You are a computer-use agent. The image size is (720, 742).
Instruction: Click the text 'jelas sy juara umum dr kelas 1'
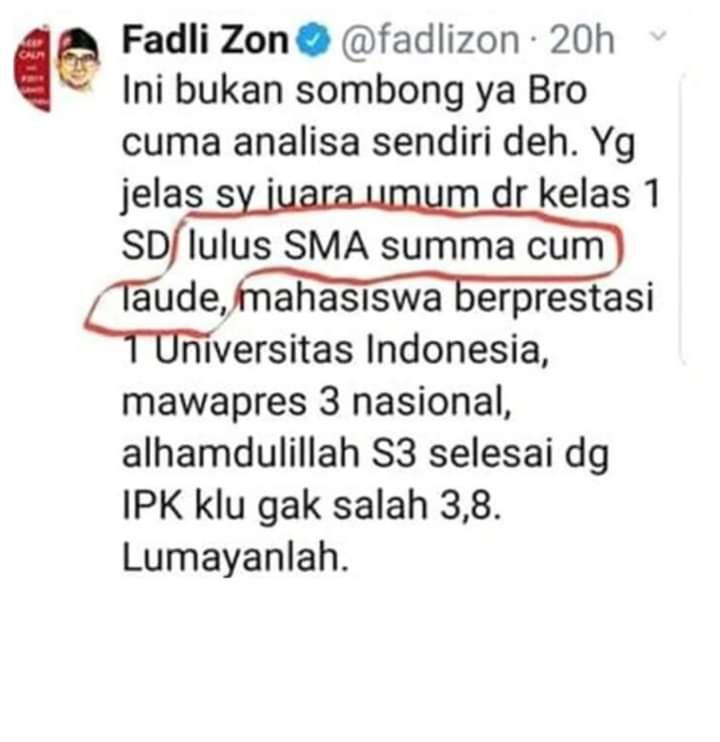(391, 195)
